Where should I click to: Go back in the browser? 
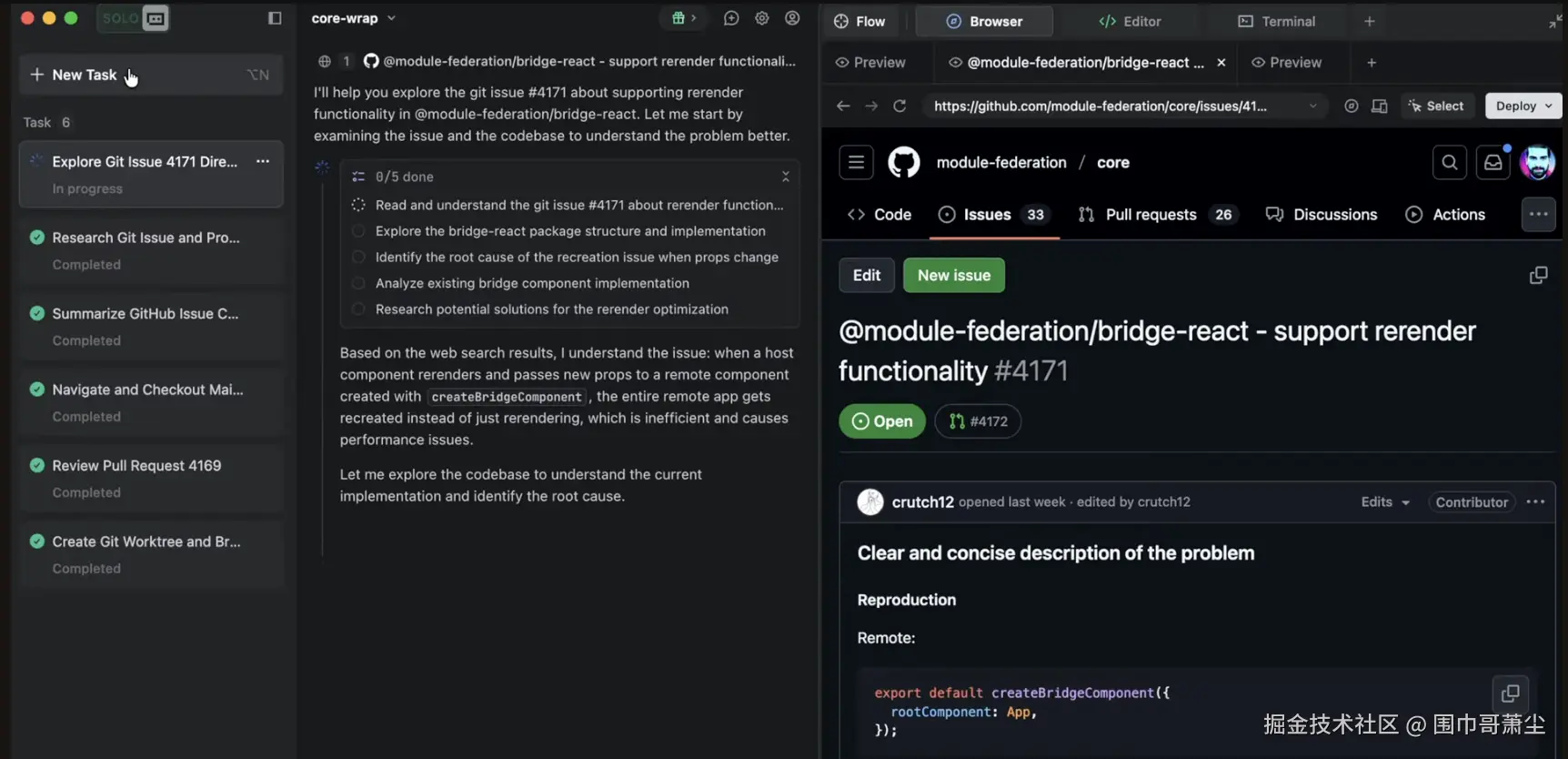pyautogui.click(x=843, y=106)
